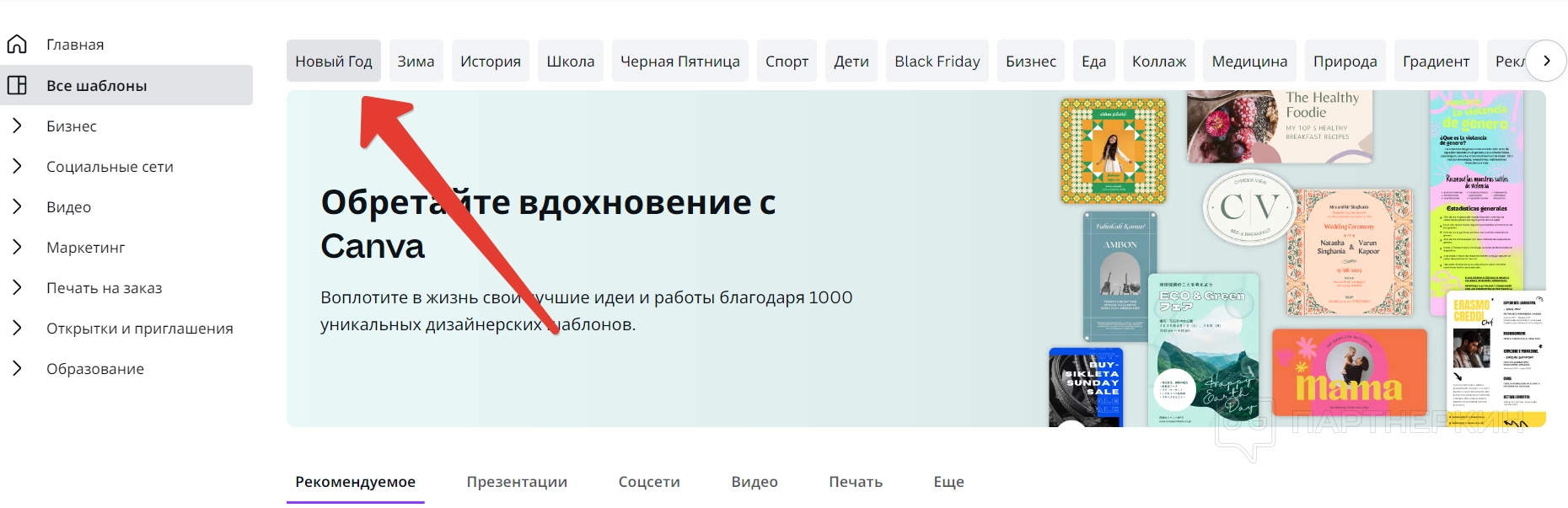Open Образование sidebar label

(x=95, y=369)
